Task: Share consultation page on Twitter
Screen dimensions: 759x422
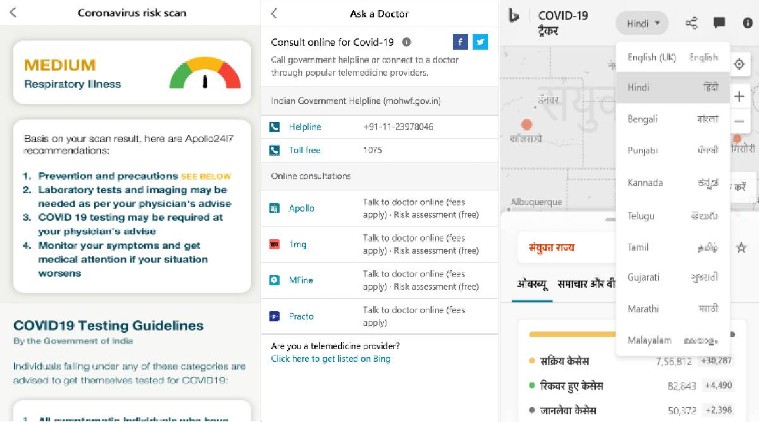Action: pyautogui.click(x=480, y=42)
